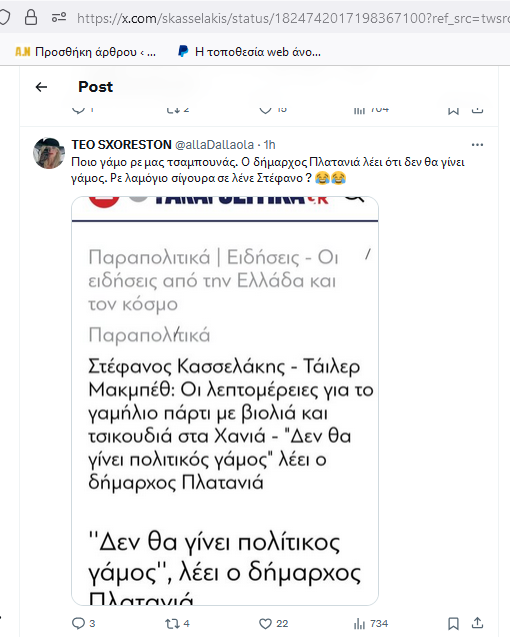The height and width of the screenshot is (637, 510).
Task: Open site permissions icon in address bar
Action: [59, 17]
